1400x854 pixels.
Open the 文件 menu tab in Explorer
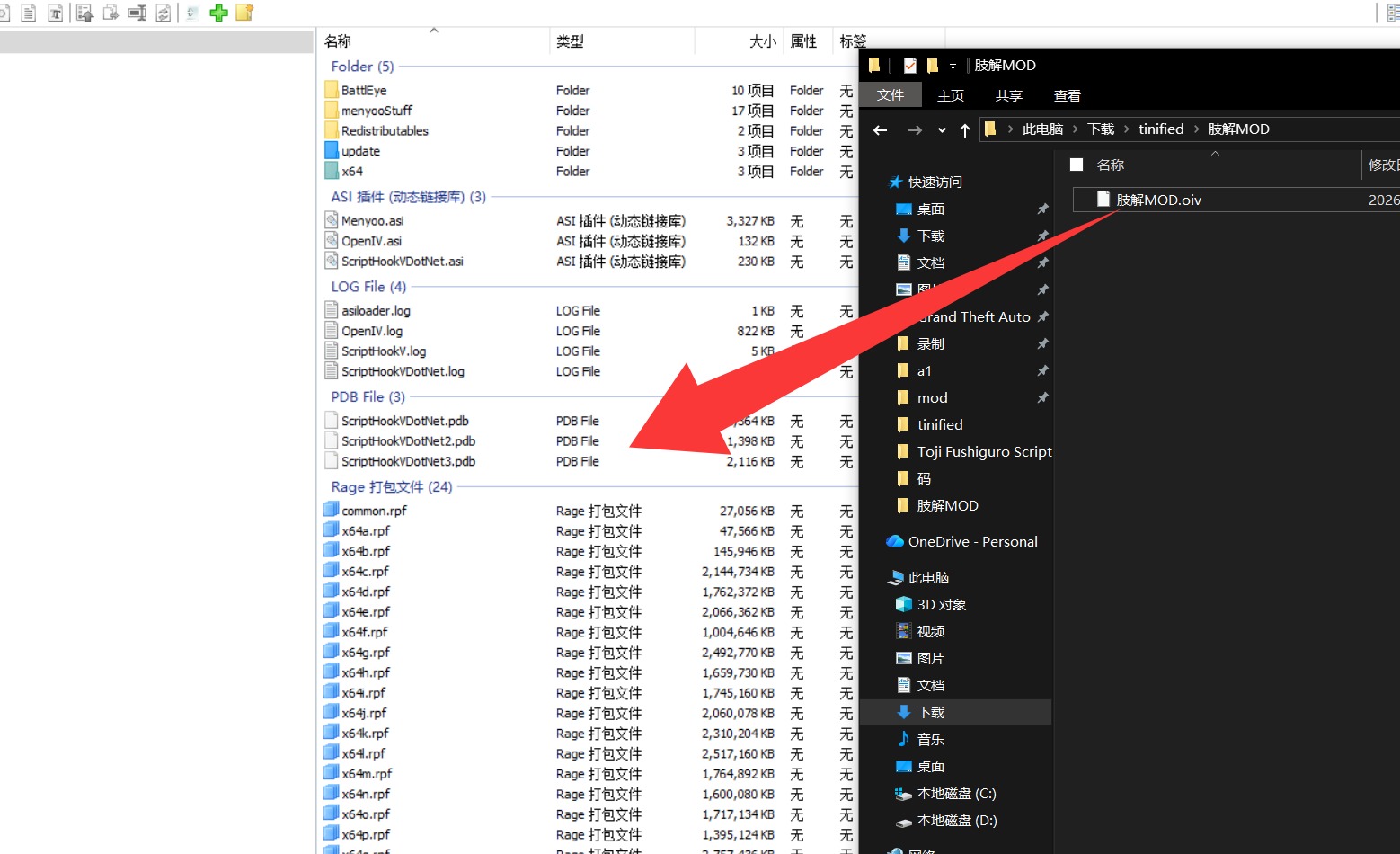tap(891, 95)
